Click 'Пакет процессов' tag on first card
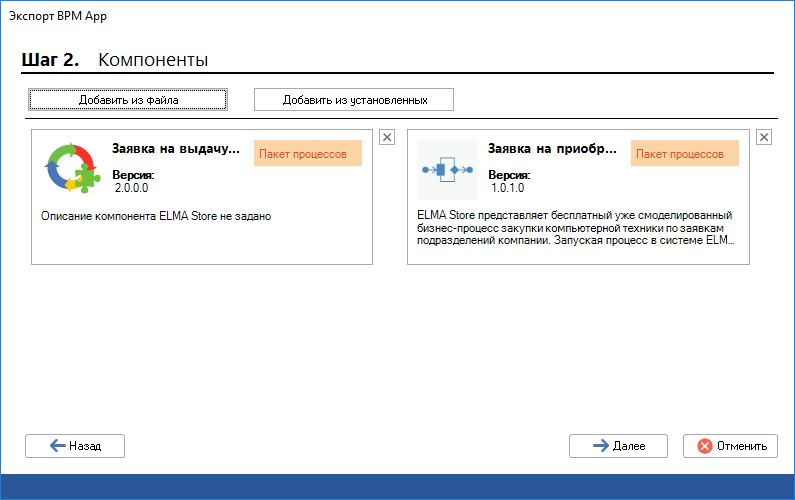Viewport: 795px width, 500px height. pyautogui.click(x=308, y=153)
